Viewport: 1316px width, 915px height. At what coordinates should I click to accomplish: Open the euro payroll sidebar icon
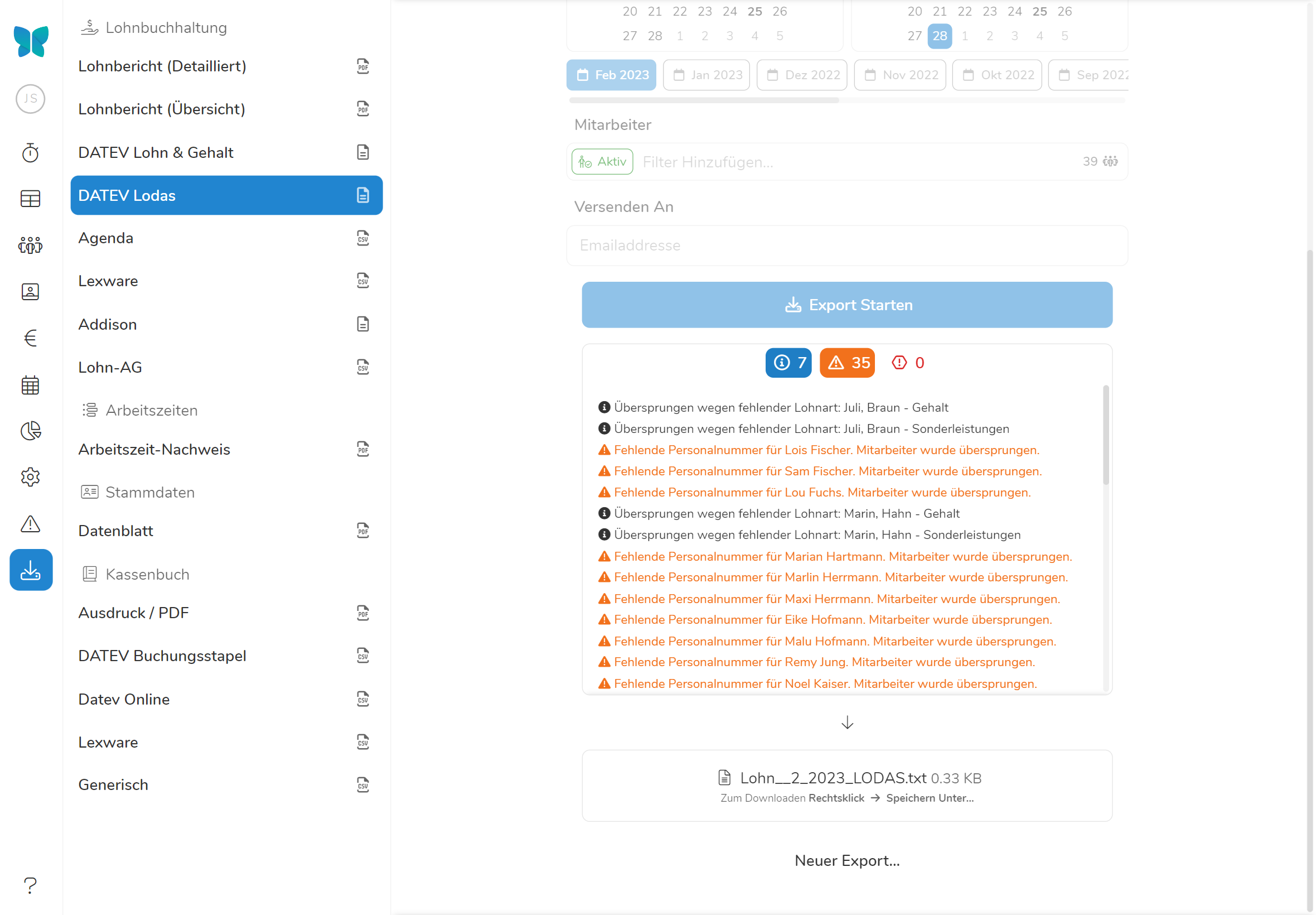[x=30, y=338]
